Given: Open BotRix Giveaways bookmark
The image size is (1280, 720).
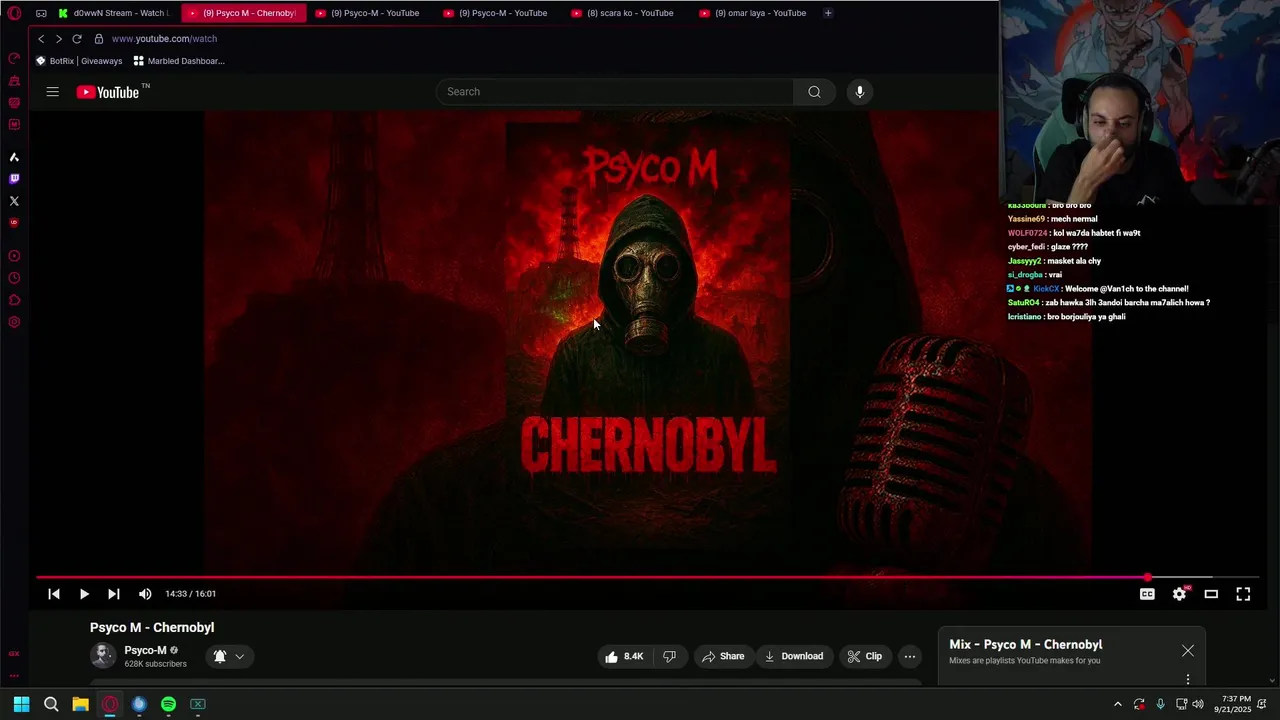Looking at the screenshot, I should click(x=79, y=61).
